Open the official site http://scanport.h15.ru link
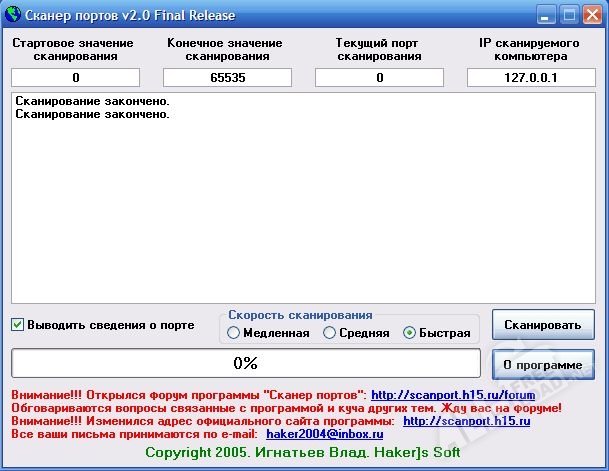The width and height of the screenshot is (609, 471). 466,421
